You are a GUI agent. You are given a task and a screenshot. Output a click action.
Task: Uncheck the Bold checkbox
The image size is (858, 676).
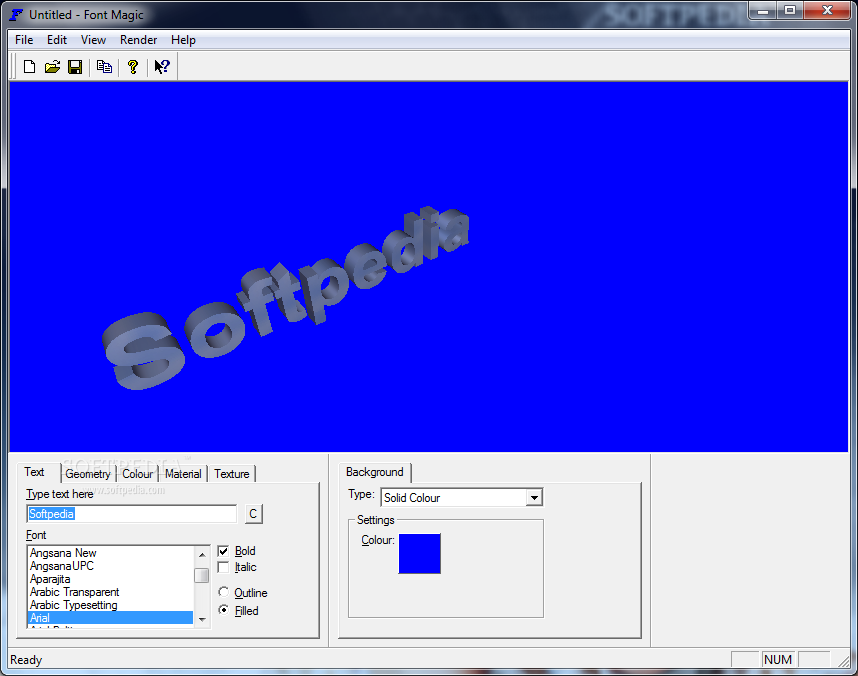click(223, 551)
